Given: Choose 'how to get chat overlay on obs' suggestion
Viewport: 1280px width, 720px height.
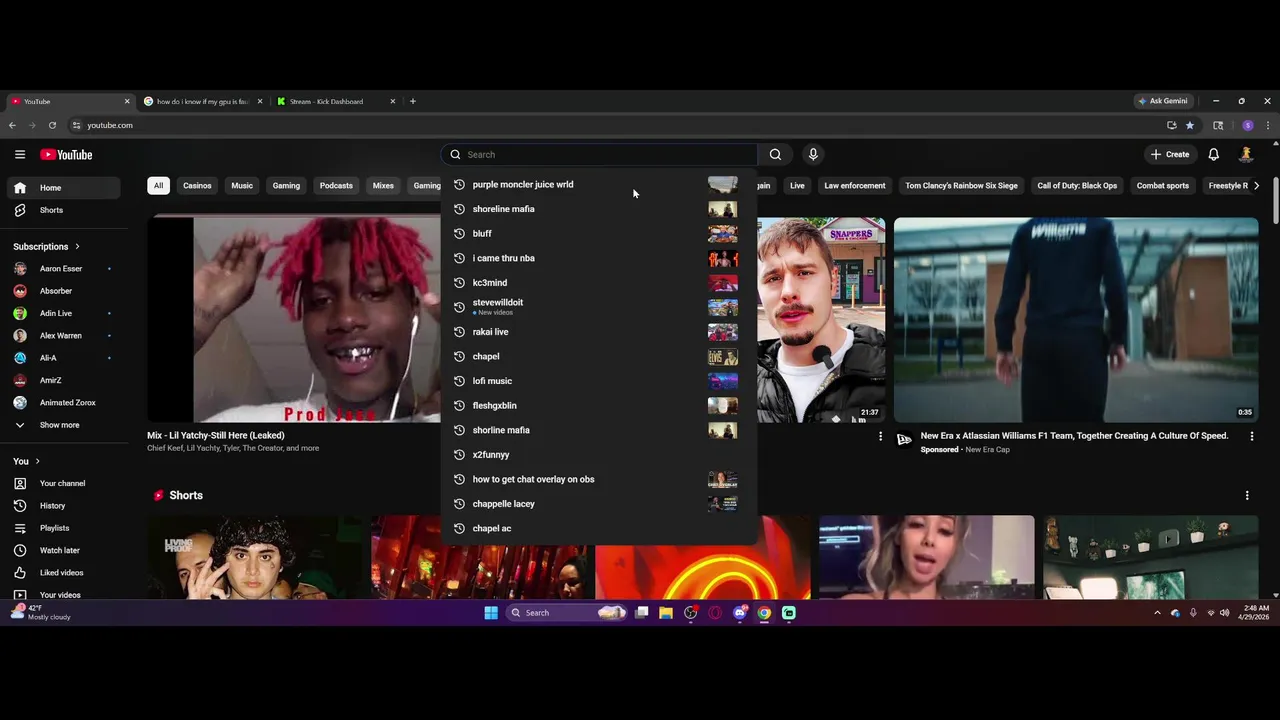Looking at the screenshot, I should pyautogui.click(x=598, y=479).
